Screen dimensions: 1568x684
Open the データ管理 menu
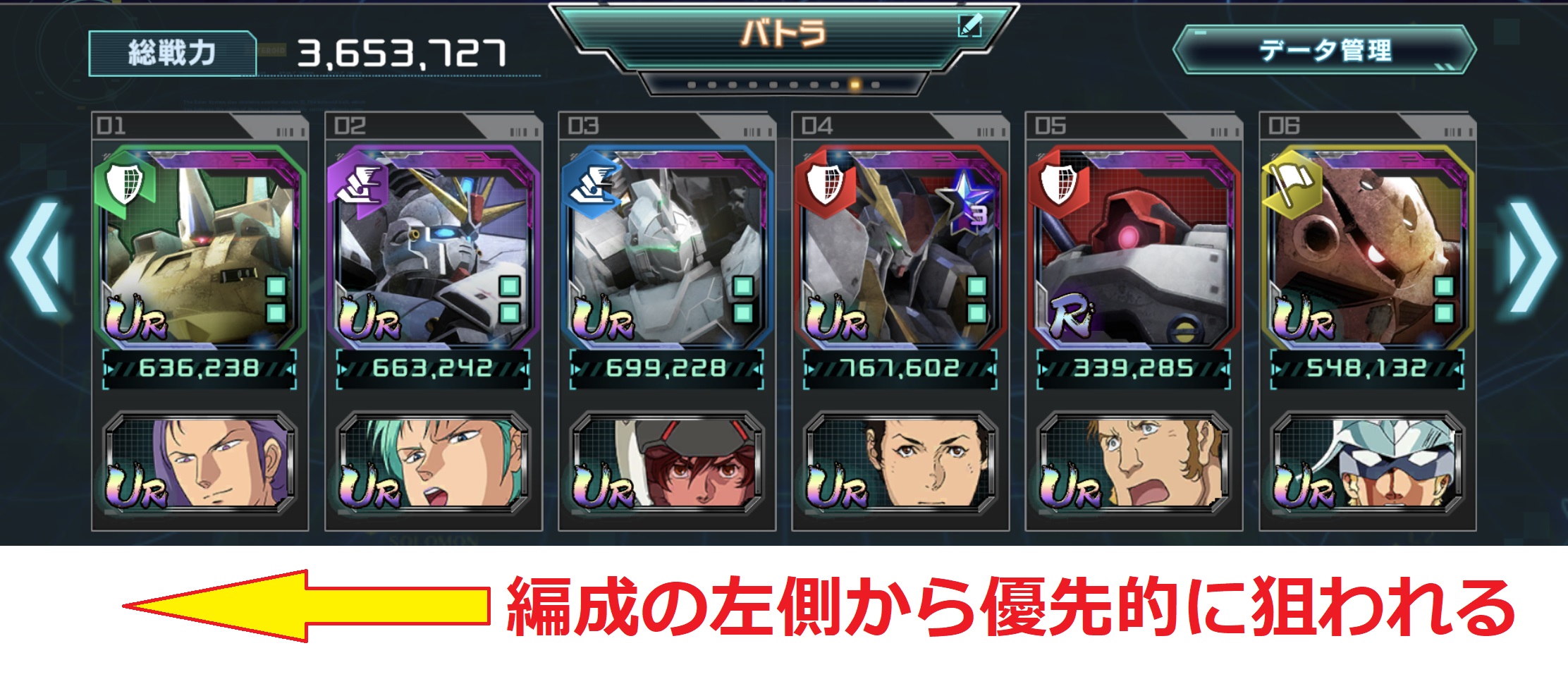tap(1324, 49)
